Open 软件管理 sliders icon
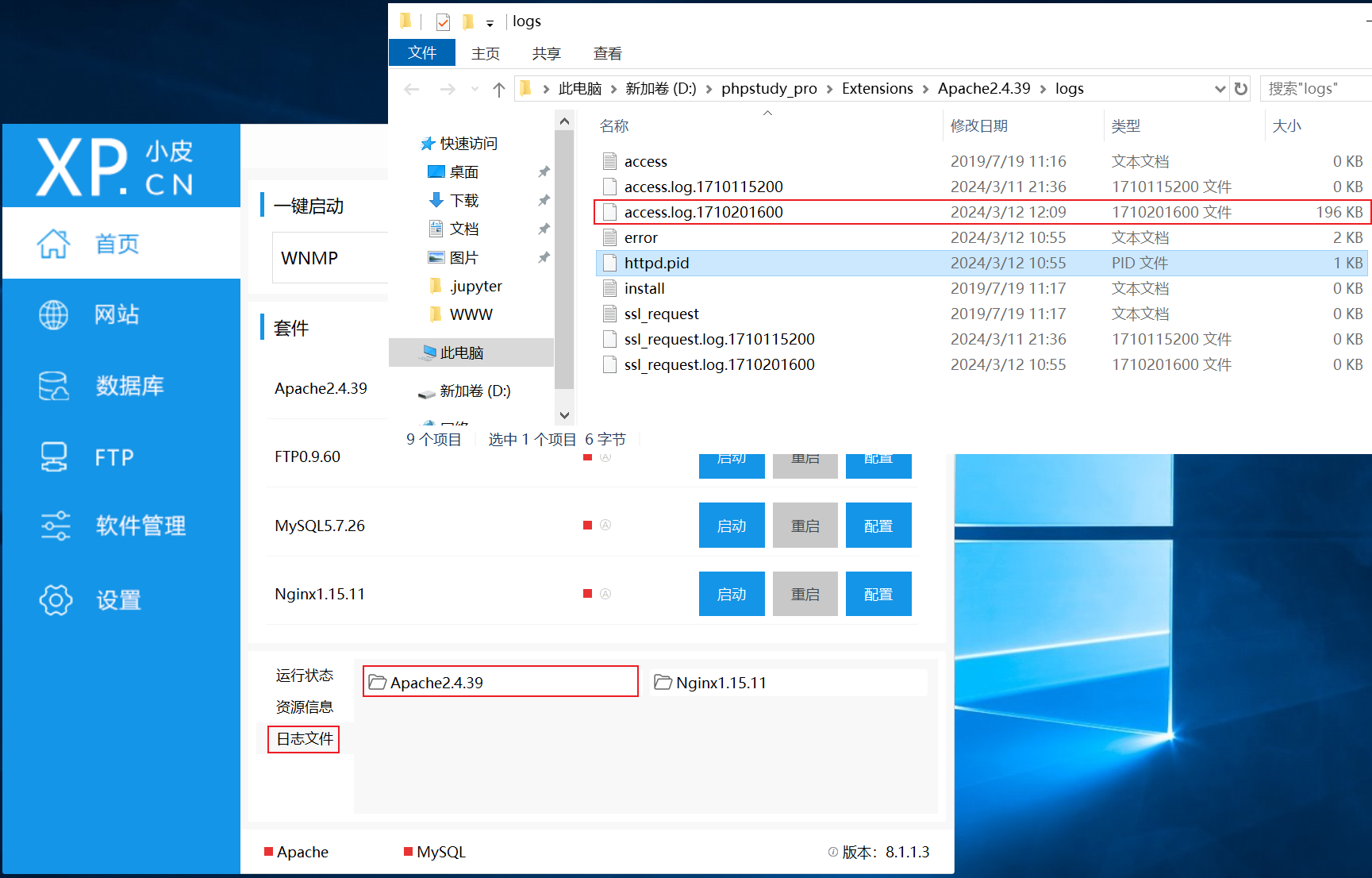1372x878 pixels. click(x=55, y=526)
